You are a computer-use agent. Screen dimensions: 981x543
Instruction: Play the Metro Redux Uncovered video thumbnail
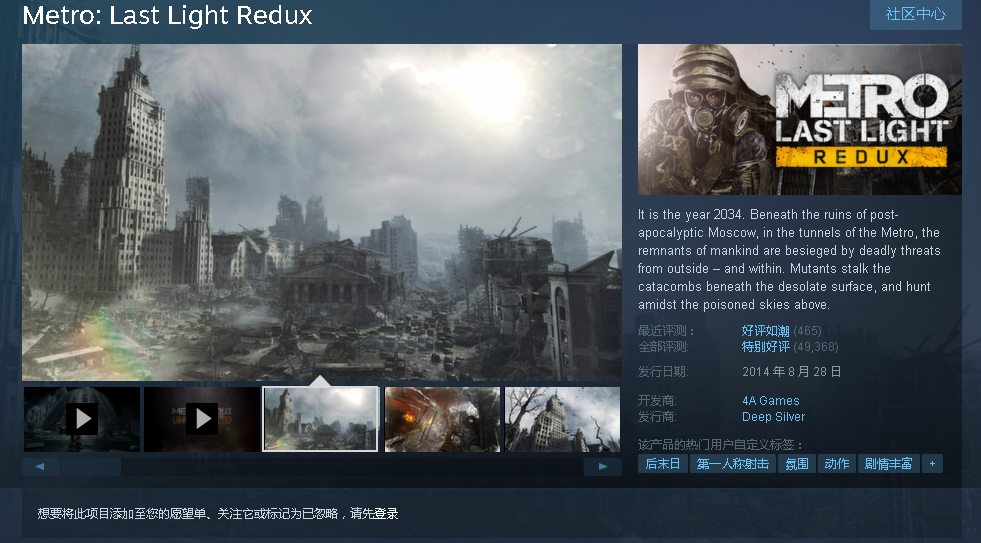pos(202,419)
